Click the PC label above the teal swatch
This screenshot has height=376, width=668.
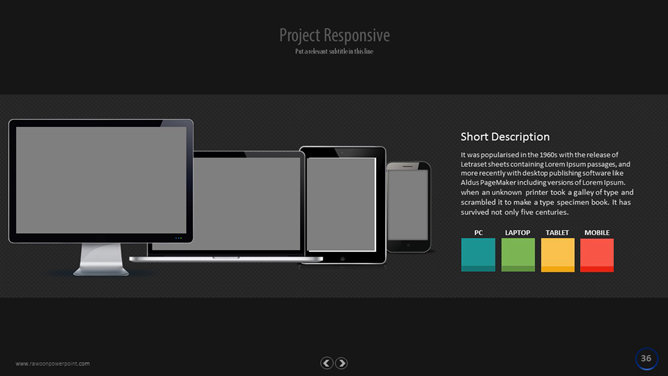click(478, 232)
